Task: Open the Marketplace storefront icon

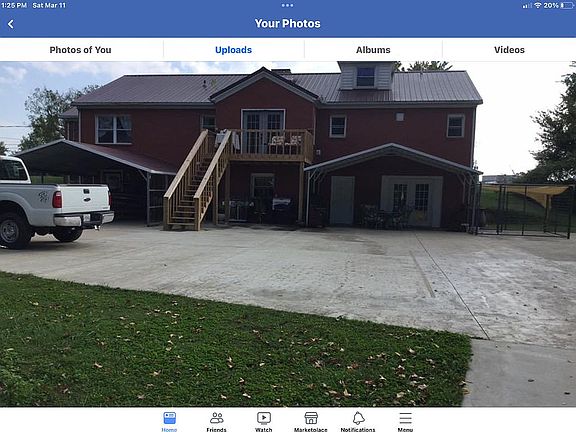Action: coord(311,418)
